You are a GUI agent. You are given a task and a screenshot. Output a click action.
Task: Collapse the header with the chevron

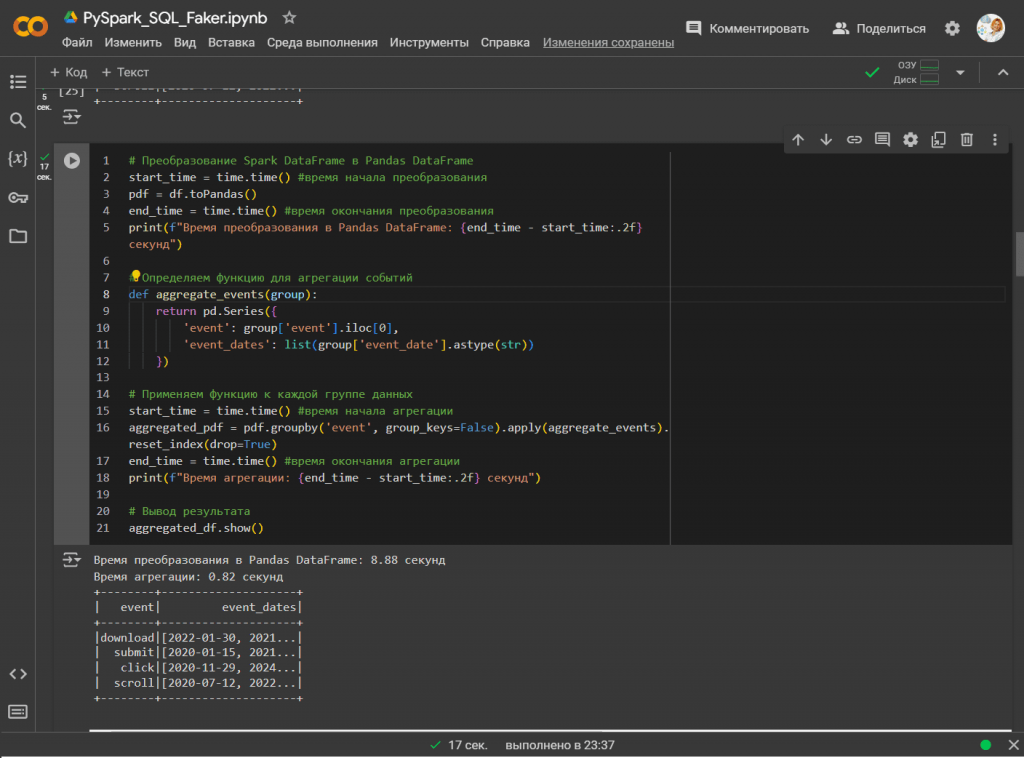pyautogui.click(x=1003, y=71)
